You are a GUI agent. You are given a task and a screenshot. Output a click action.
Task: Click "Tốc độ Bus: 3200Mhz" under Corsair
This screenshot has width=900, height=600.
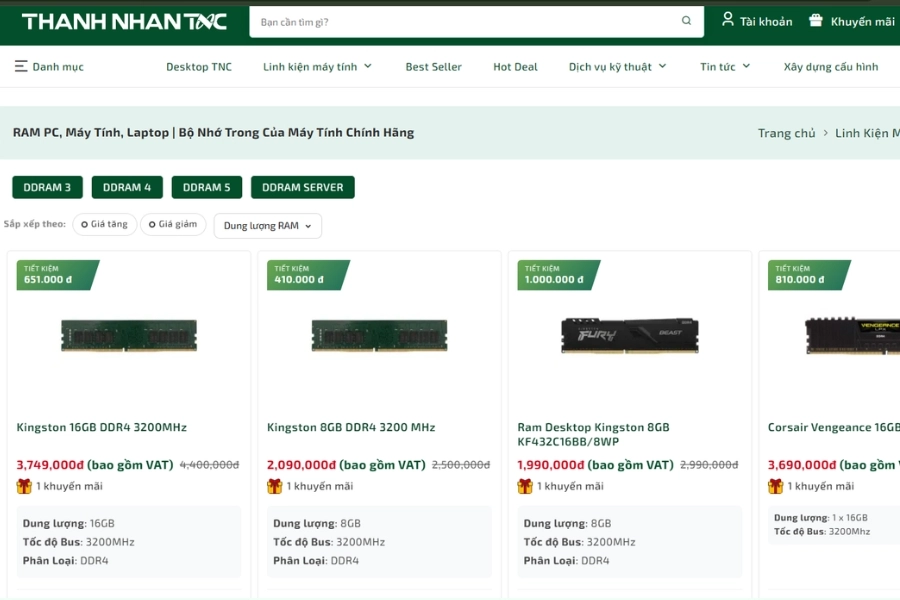pos(822,531)
